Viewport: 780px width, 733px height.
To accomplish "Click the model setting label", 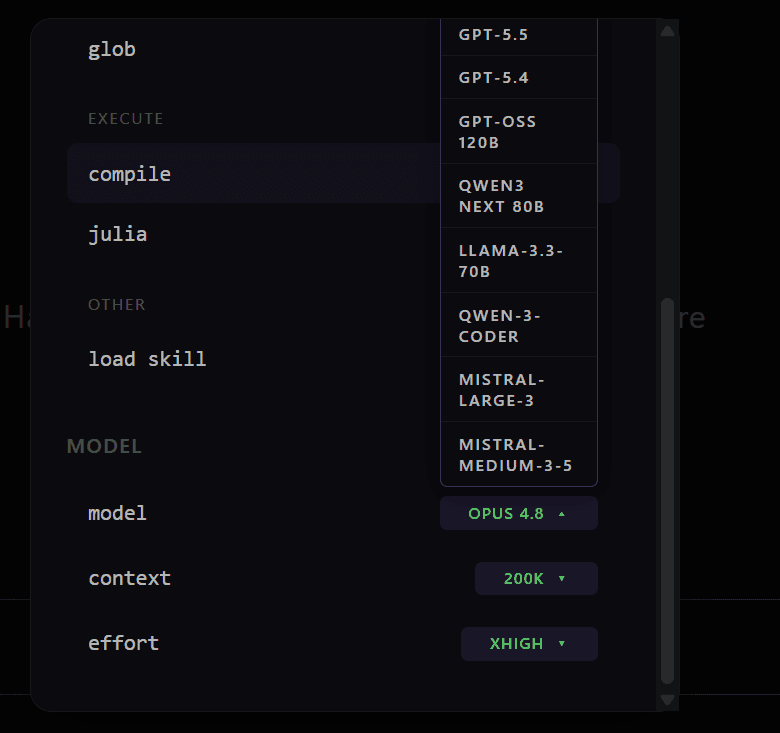I will pos(117,513).
